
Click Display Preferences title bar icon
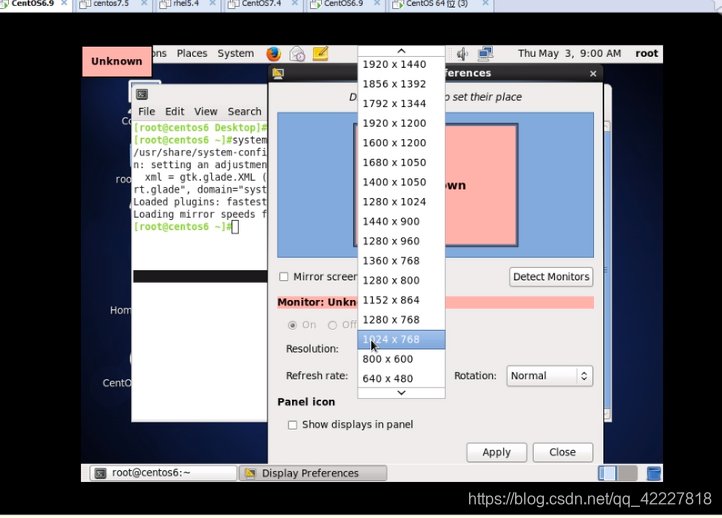tap(278, 73)
